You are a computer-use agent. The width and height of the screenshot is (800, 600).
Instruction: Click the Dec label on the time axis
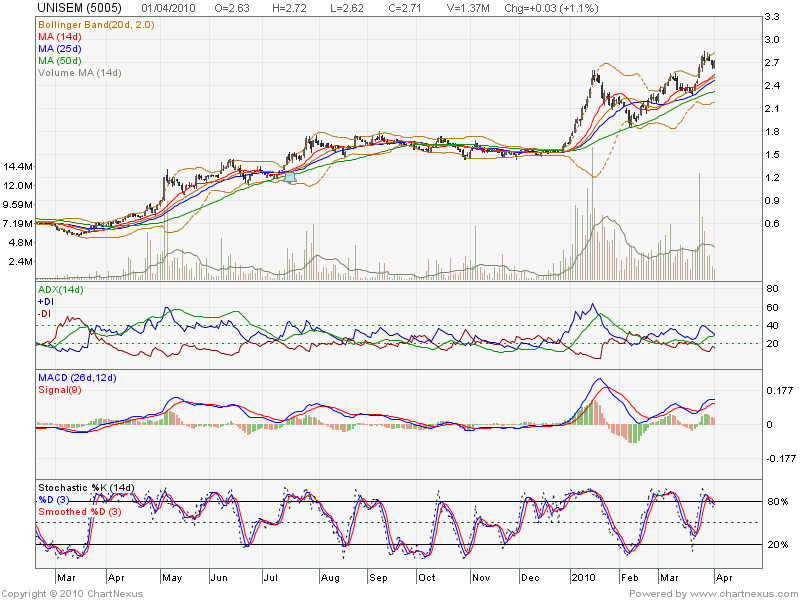coord(530,578)
